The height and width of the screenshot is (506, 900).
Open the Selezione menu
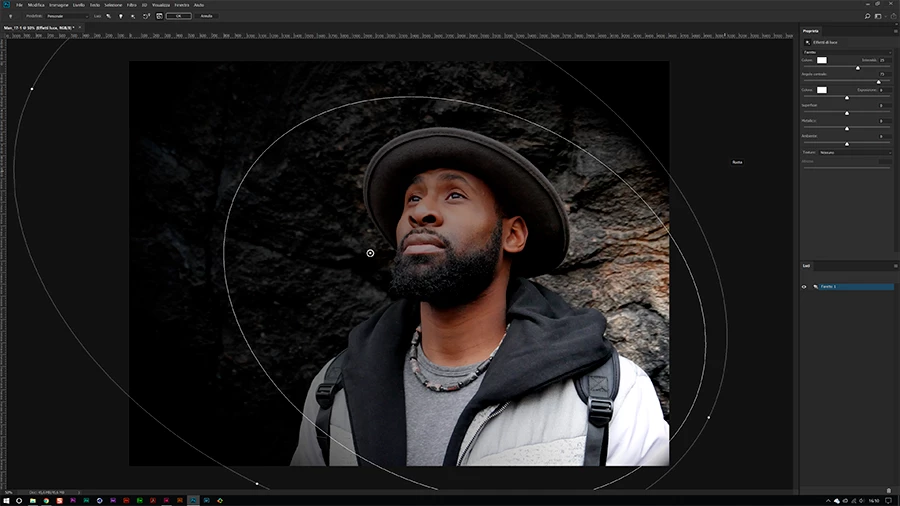[x=113, y=5]
